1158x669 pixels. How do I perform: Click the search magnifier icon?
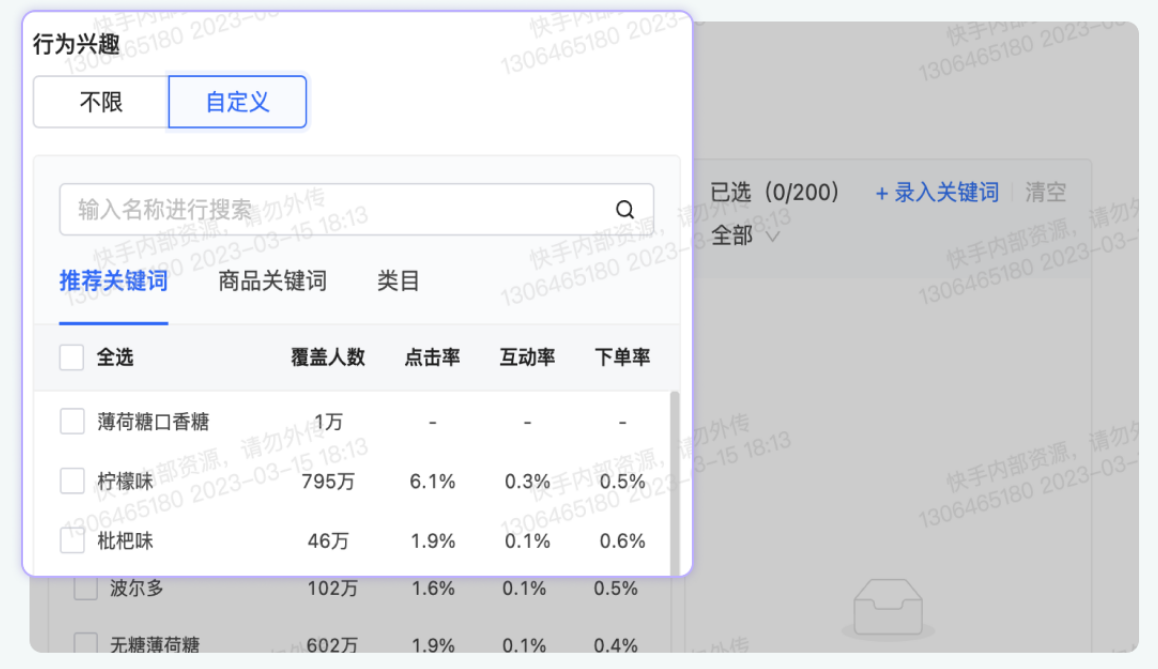(625, 209)
